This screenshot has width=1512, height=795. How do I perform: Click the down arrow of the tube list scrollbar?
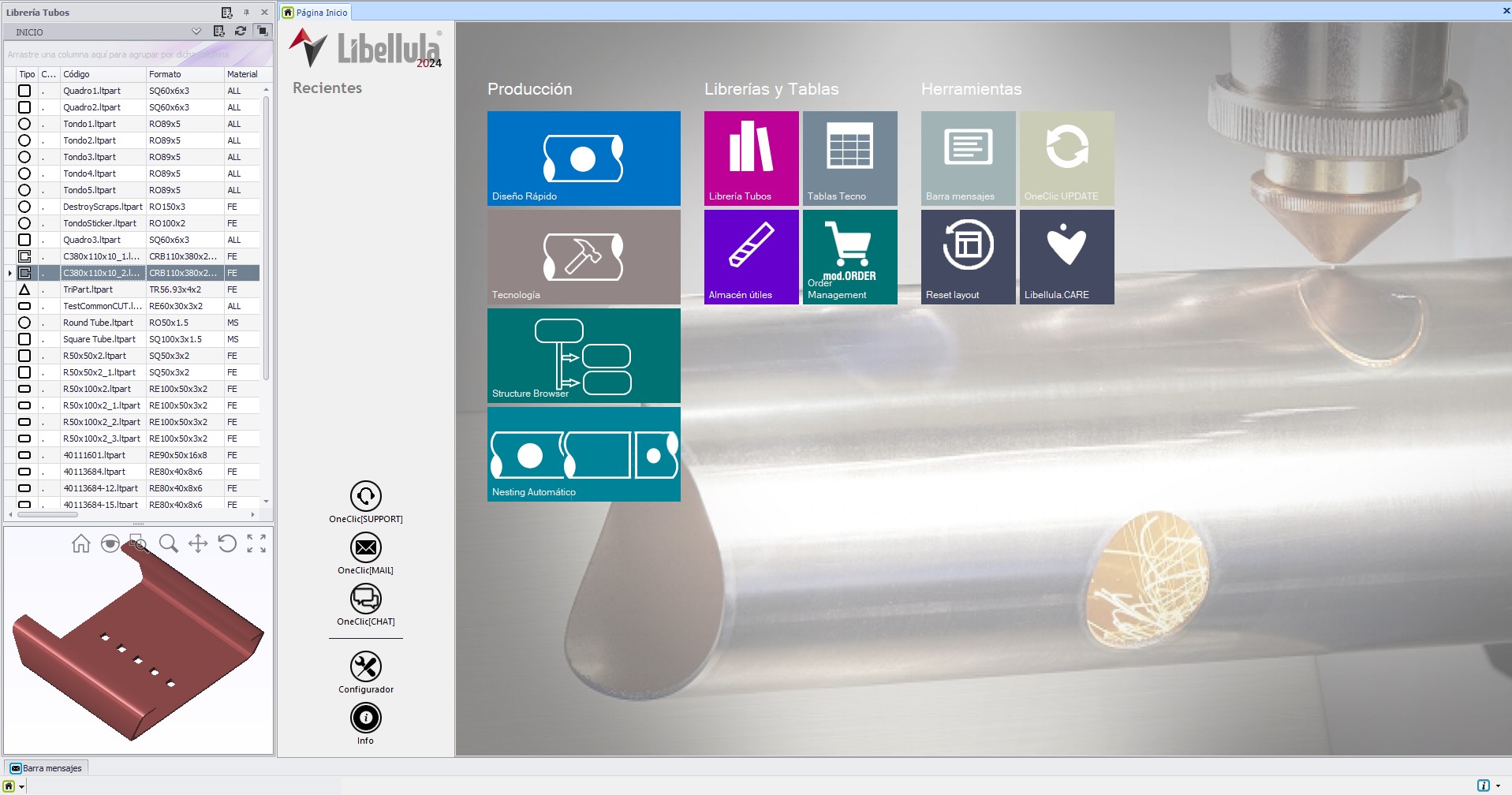pyautogui.click(x=267, y=502)
